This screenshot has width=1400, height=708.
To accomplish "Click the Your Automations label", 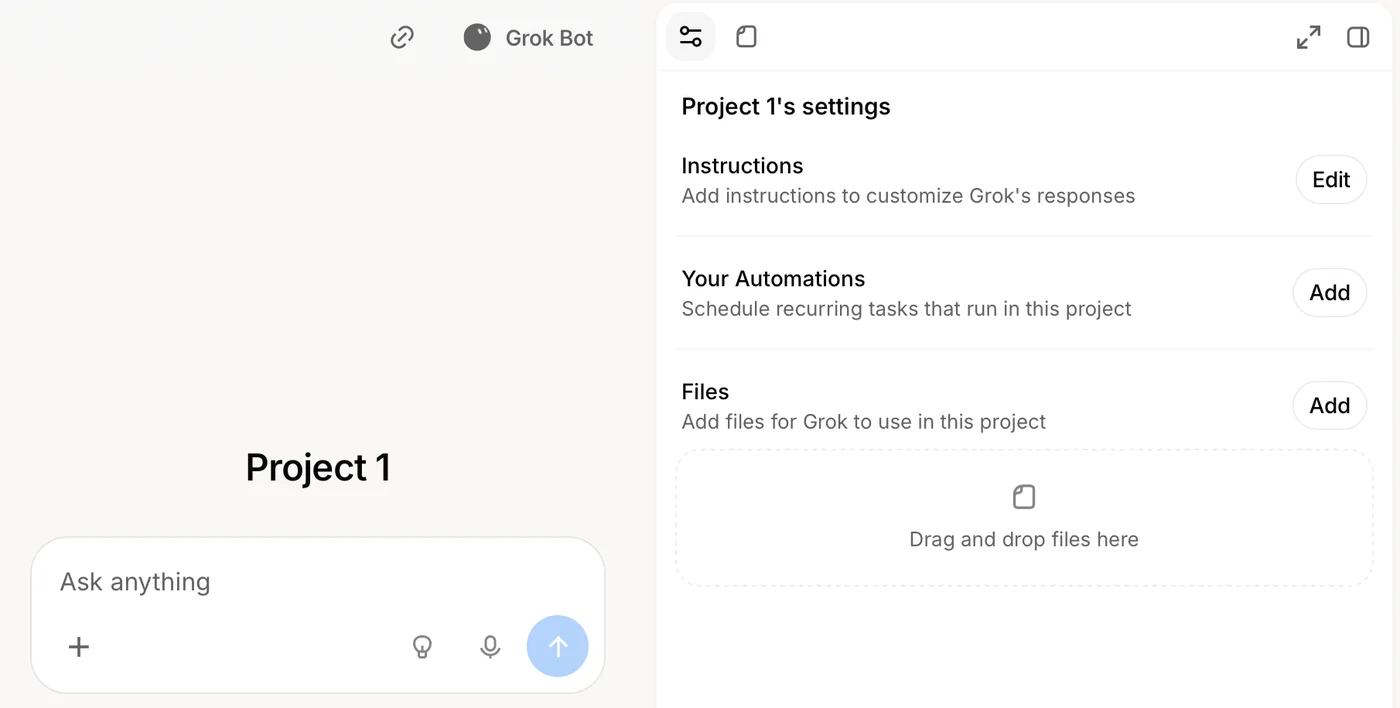I will [x=773, y=279].
